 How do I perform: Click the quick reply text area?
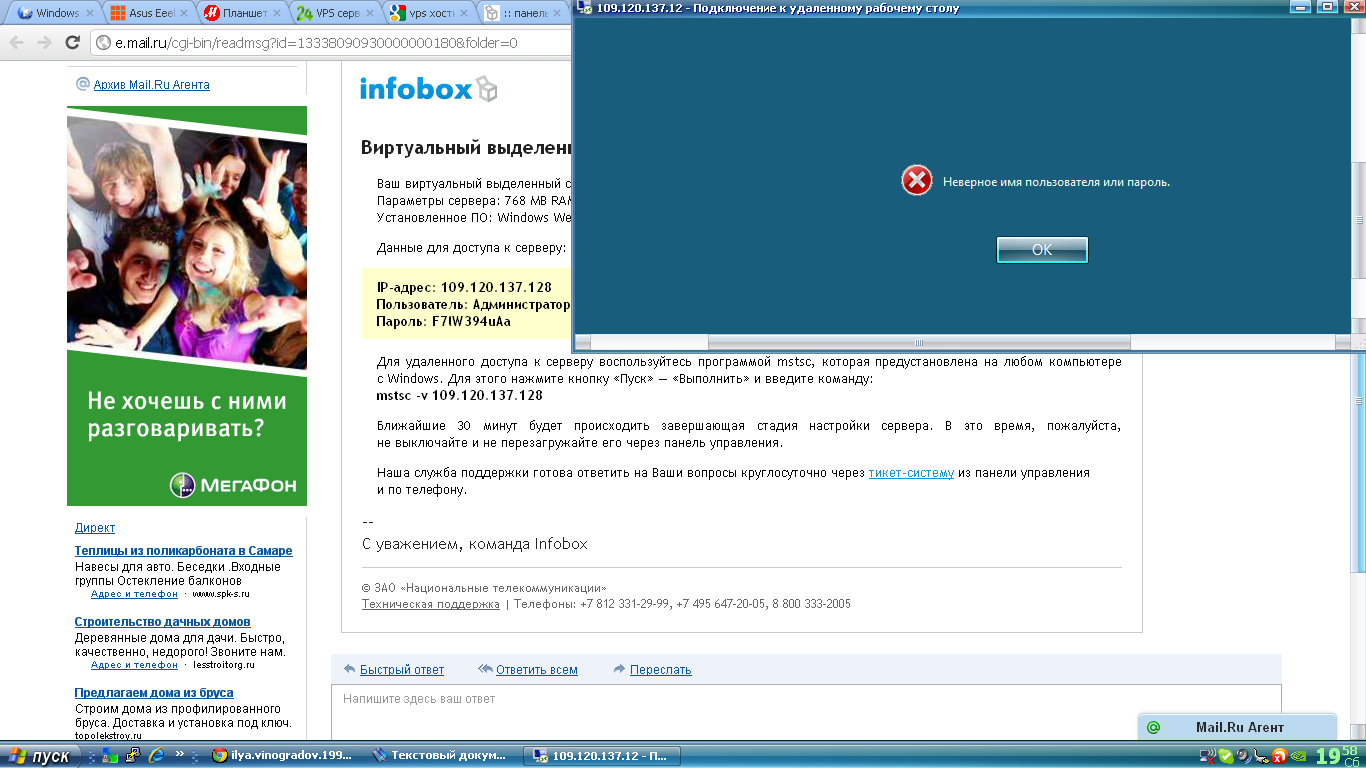coord(806,714)
